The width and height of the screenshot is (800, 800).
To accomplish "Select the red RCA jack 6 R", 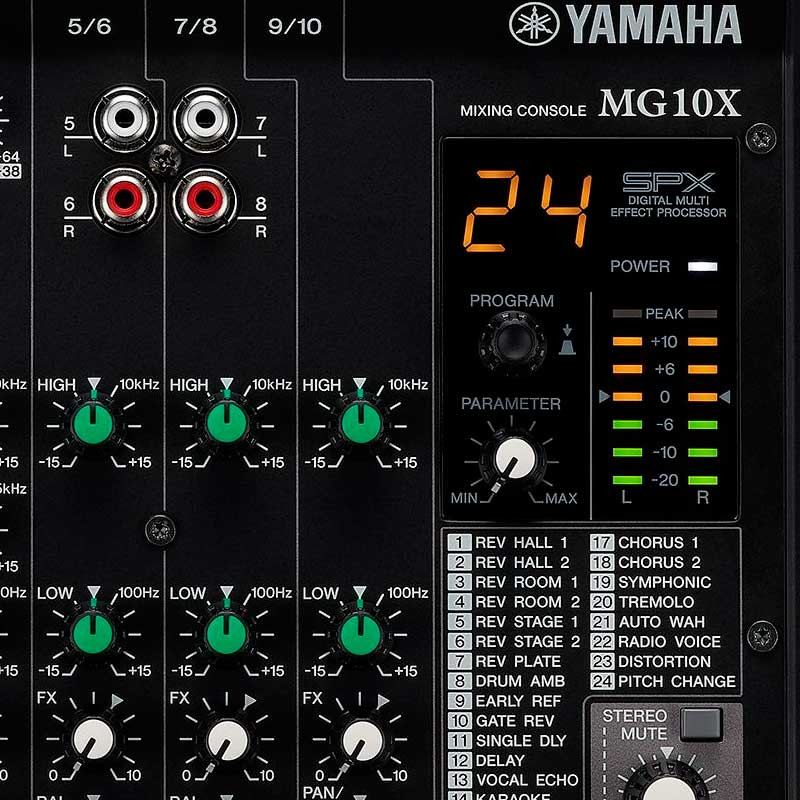I will (x=124, y=199).
